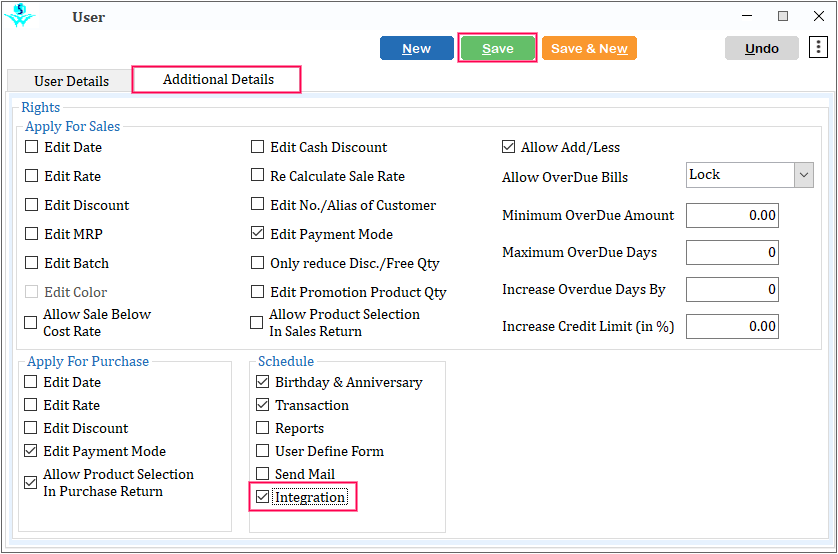Expand the Allow OverDue Bills dropdown arrow
This screenshot has width=838, height=554.
[x=803, y=175]
